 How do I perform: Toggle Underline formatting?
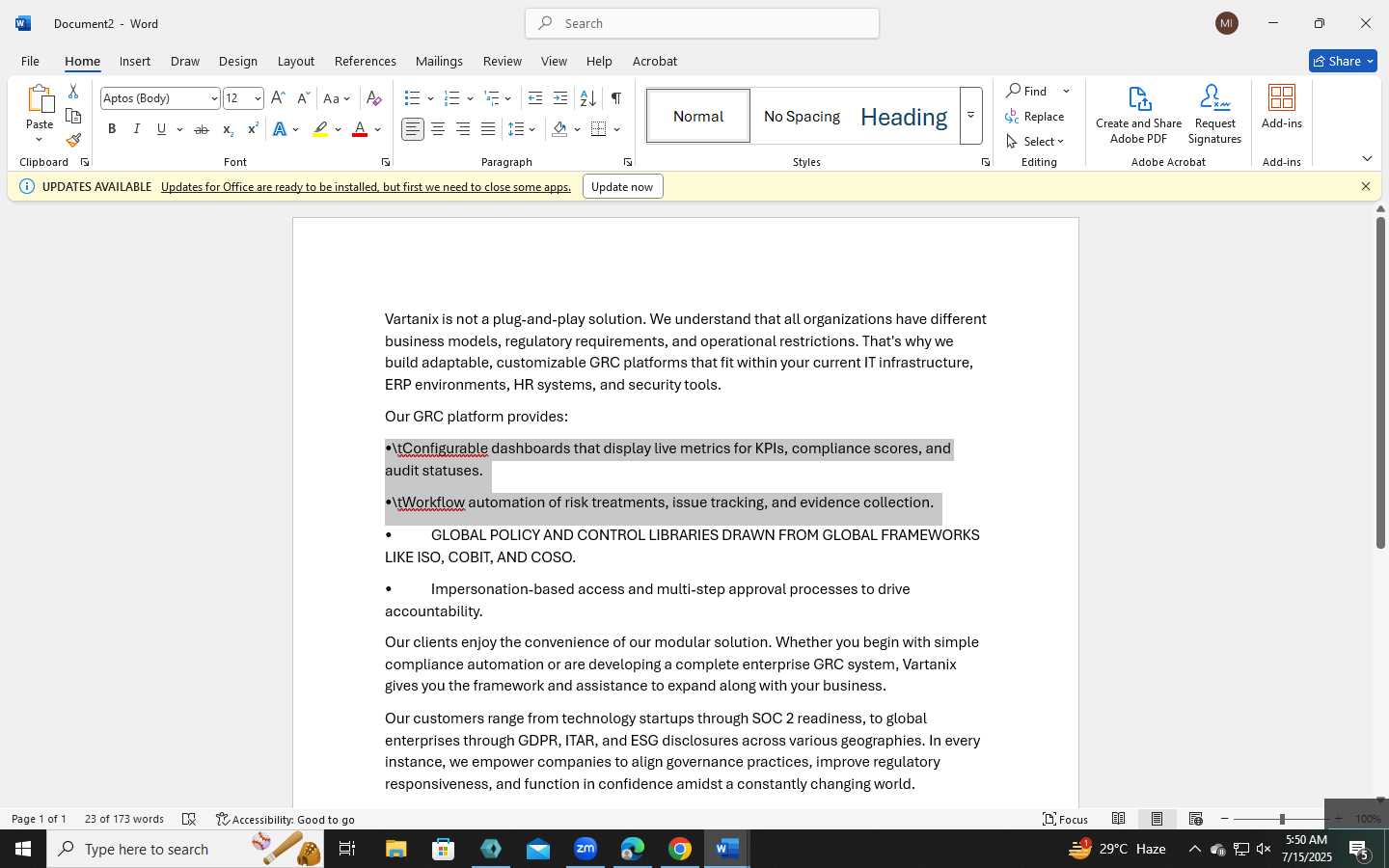click(x=162, y=129)
